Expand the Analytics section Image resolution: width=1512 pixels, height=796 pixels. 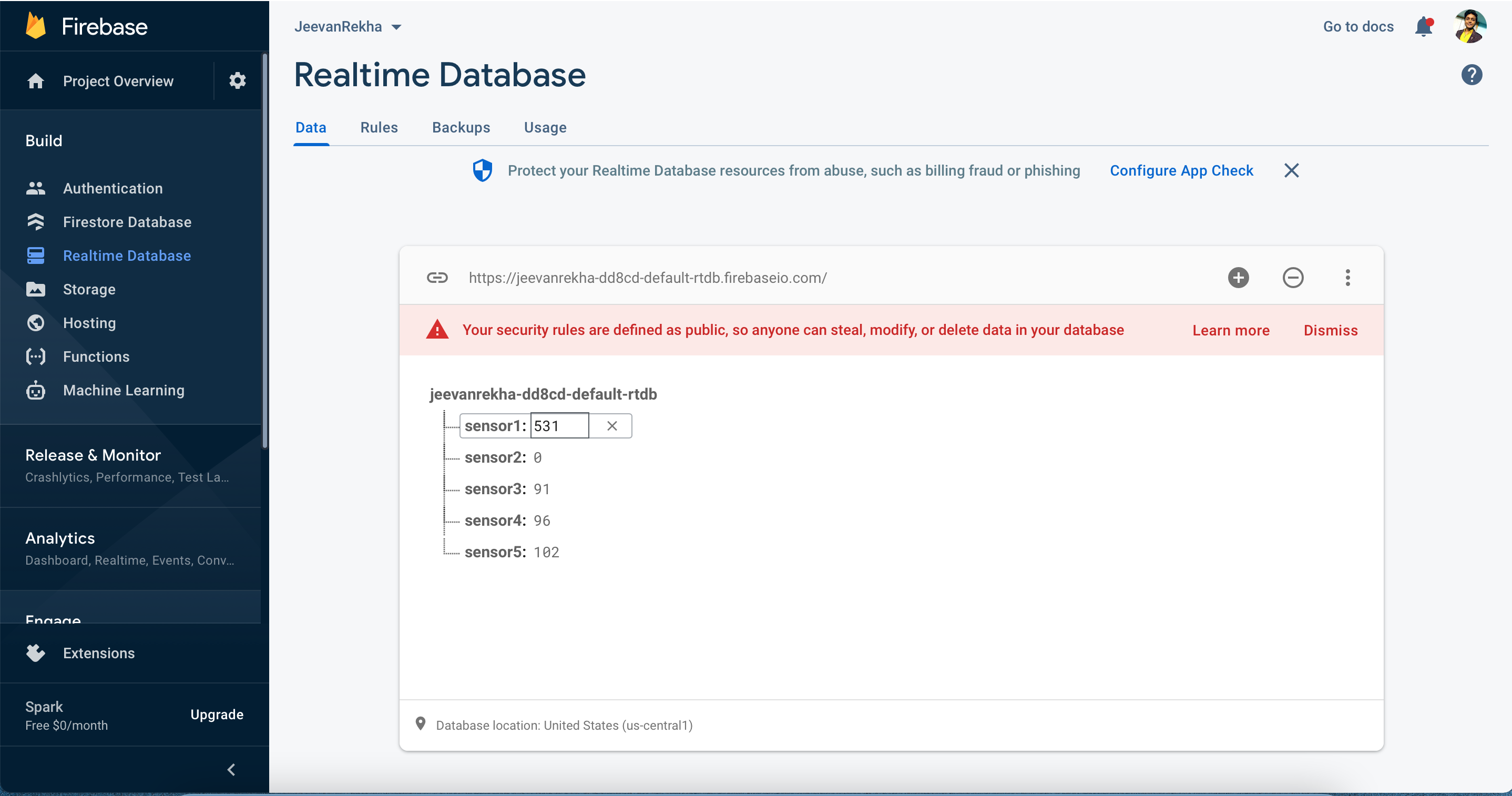[60, 538]
